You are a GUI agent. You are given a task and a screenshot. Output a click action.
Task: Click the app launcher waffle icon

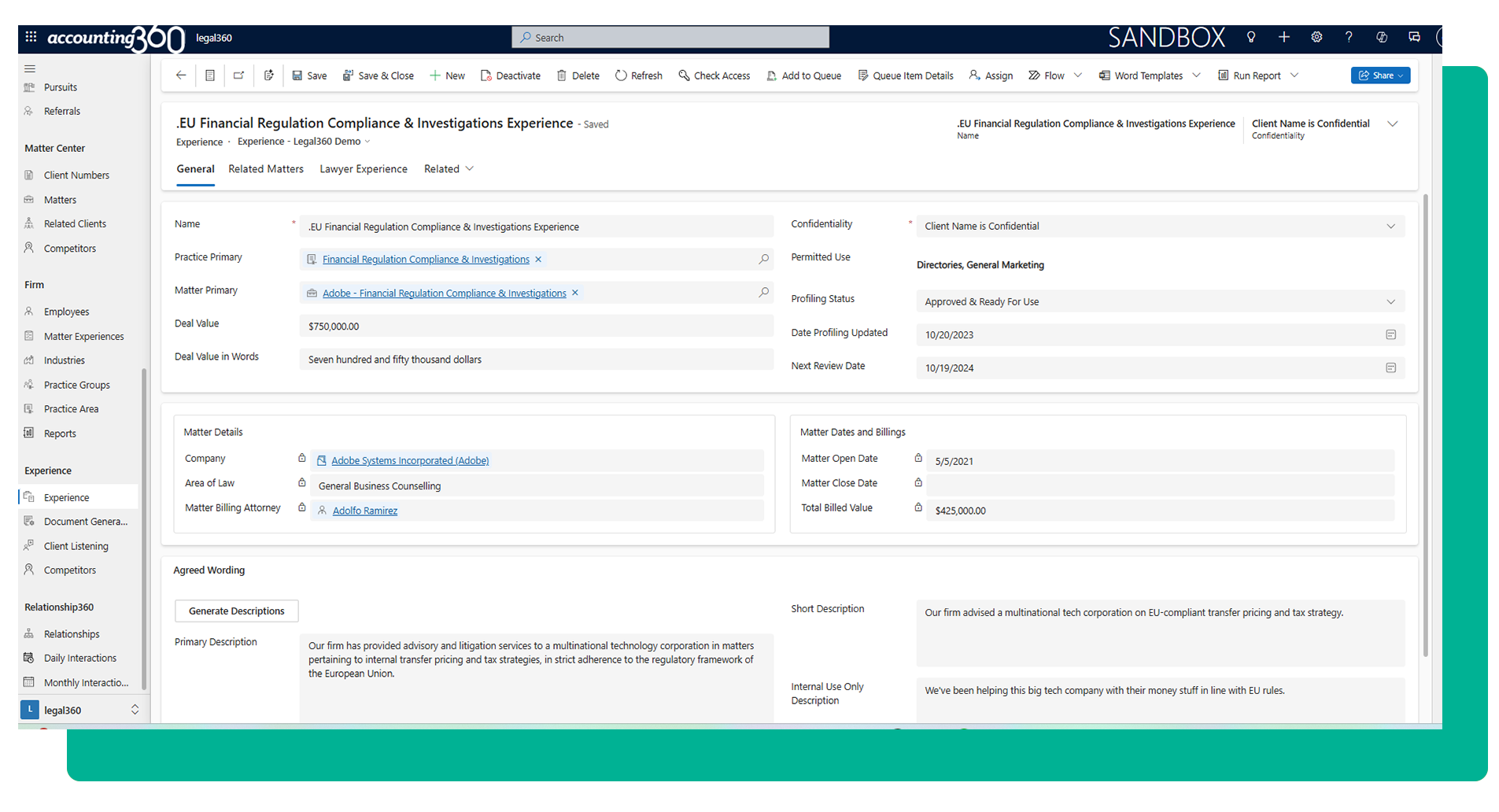31,37
